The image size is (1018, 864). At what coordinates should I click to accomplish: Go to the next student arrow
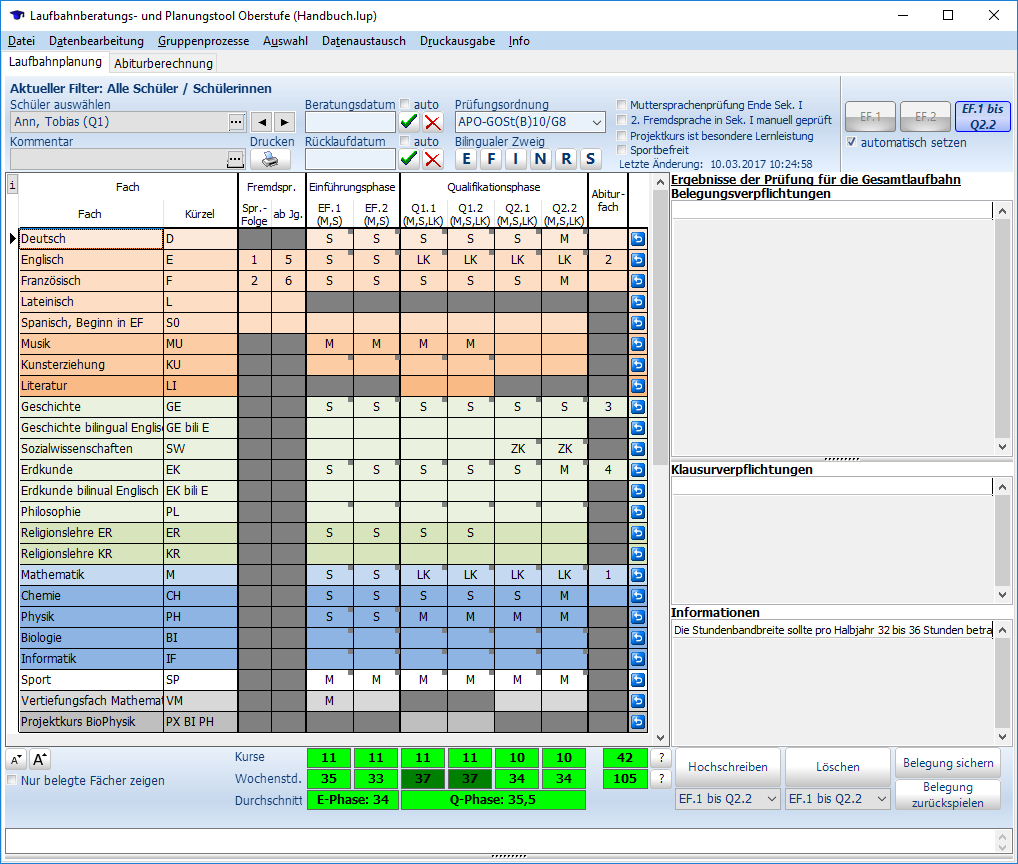click(284, 122)
